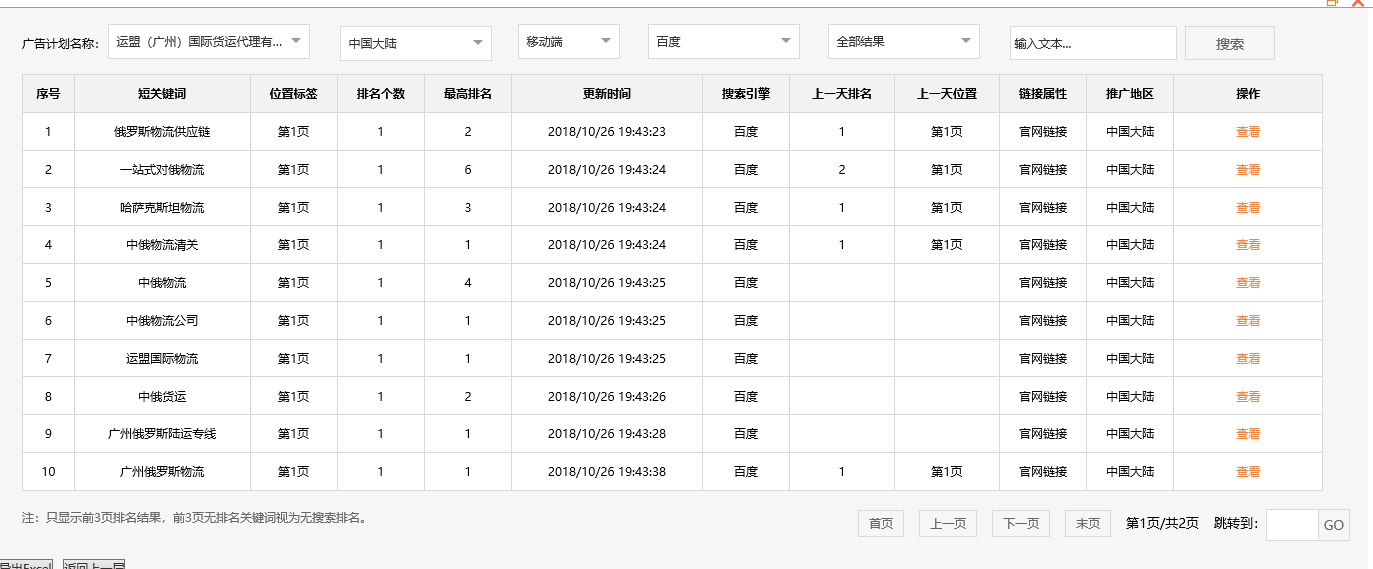Select keyword cell 中俄物流公司
Image resolution: width=1373 pixels, height=569 pixels.
[x=162, y=321]
